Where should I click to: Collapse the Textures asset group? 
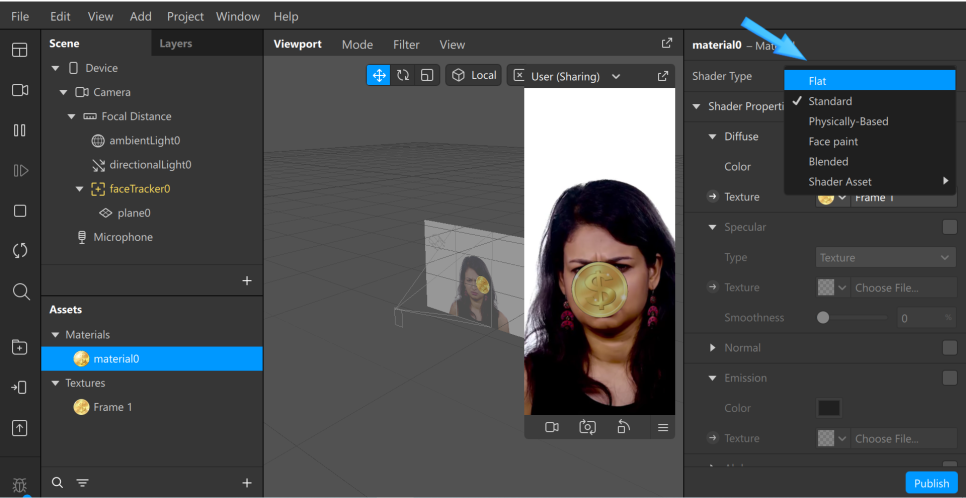56,383
